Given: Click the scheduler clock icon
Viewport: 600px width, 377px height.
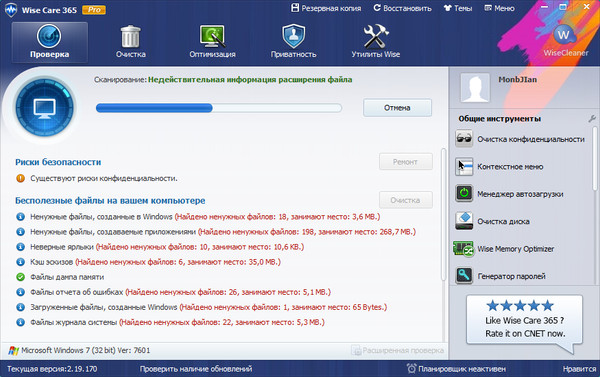Looking at the screenshot, I should pyautogui.click(x=411, y=369).
